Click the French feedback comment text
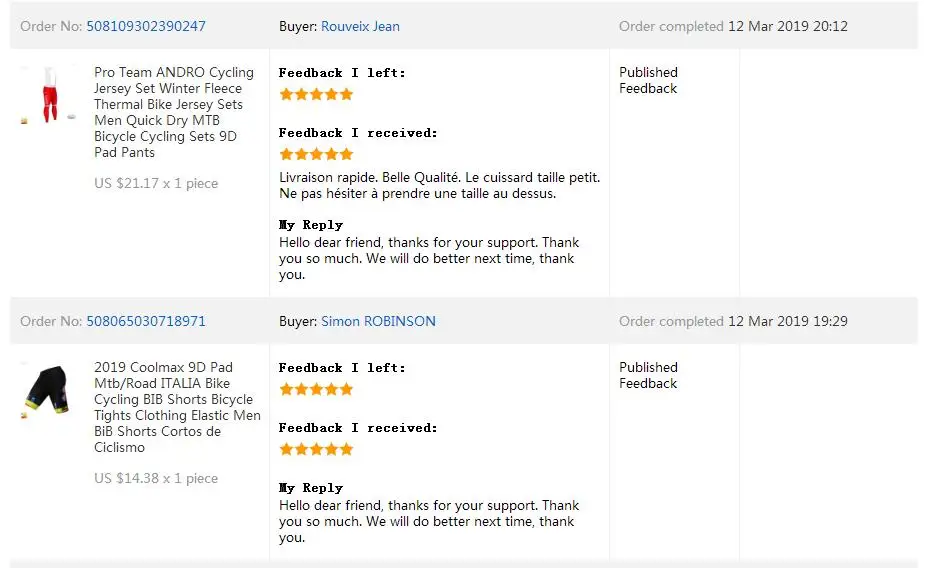 tap(439, 186)
